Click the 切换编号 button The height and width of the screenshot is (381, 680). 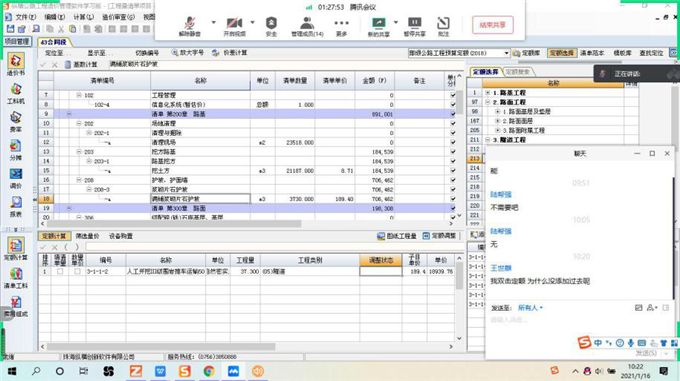[x=147, y=53]
